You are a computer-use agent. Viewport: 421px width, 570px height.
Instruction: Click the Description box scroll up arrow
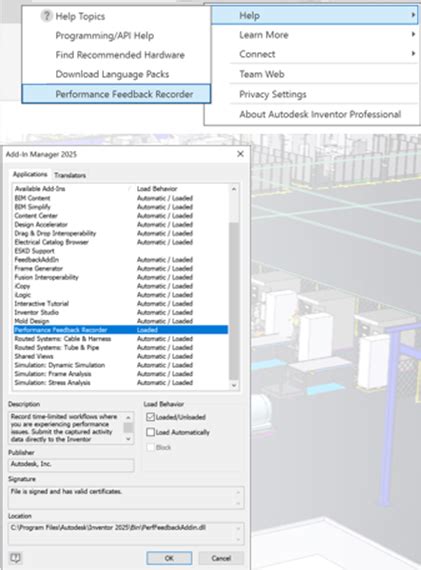[128, 417]
